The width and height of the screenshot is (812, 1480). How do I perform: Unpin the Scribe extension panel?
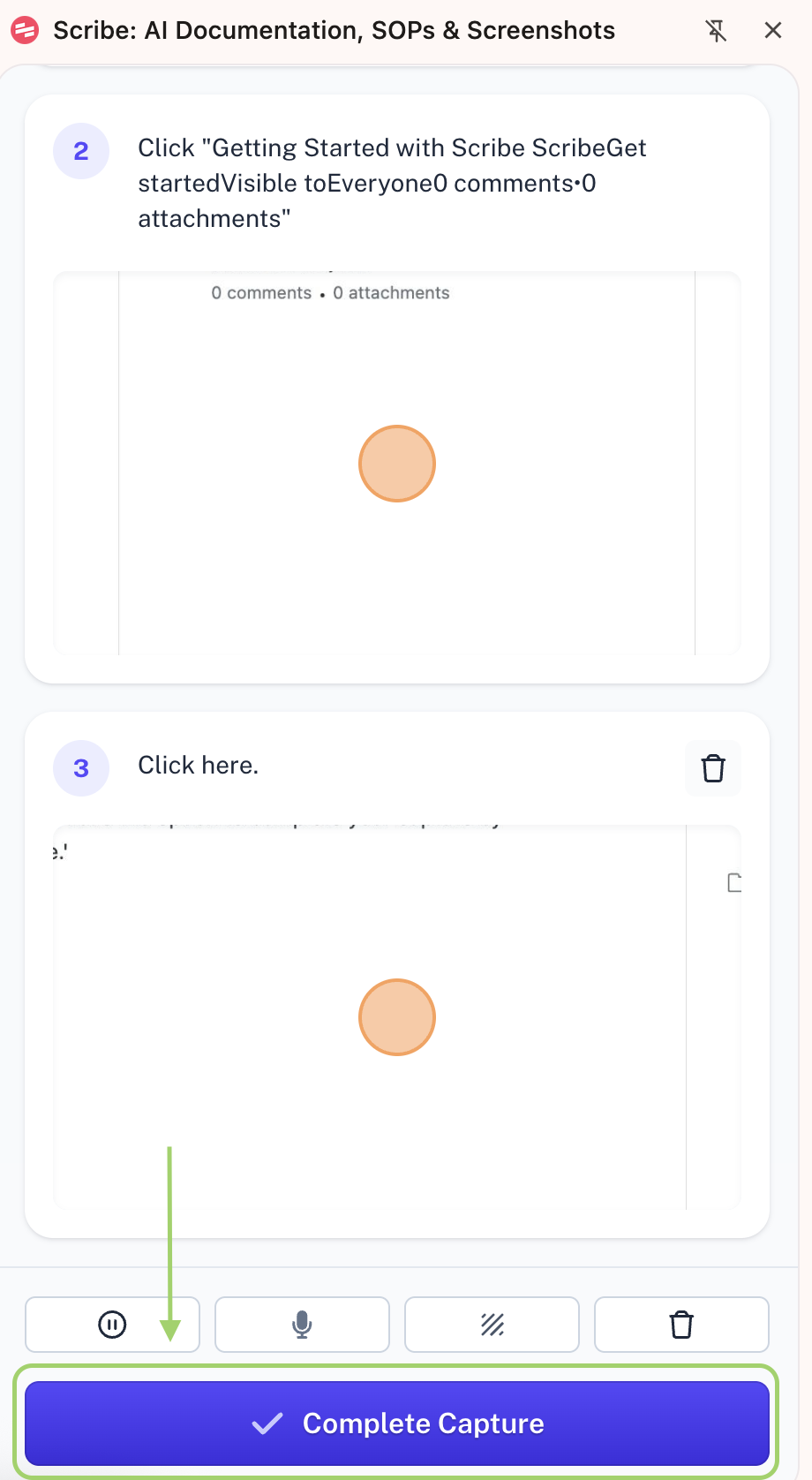(716, 30)
